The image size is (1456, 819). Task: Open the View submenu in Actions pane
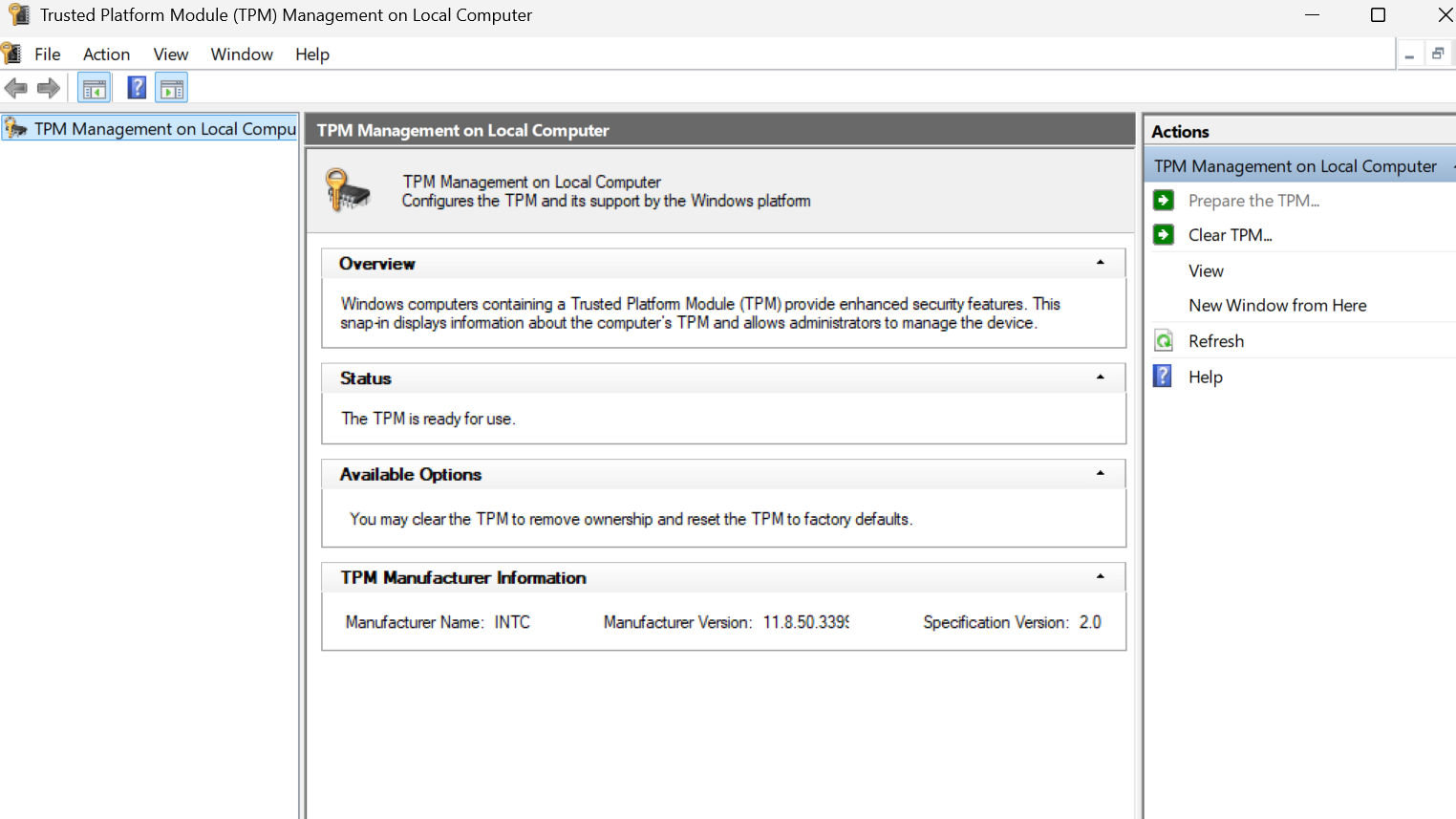1206,271
